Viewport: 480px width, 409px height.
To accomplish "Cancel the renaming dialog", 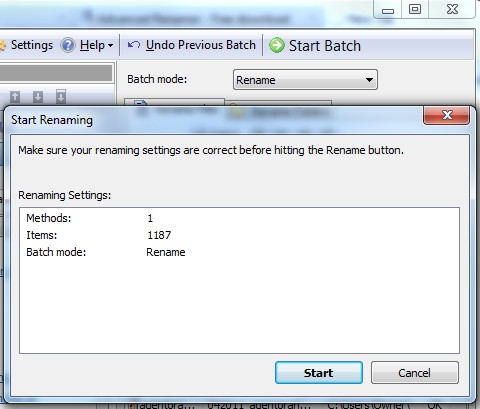I will (415, 373).
